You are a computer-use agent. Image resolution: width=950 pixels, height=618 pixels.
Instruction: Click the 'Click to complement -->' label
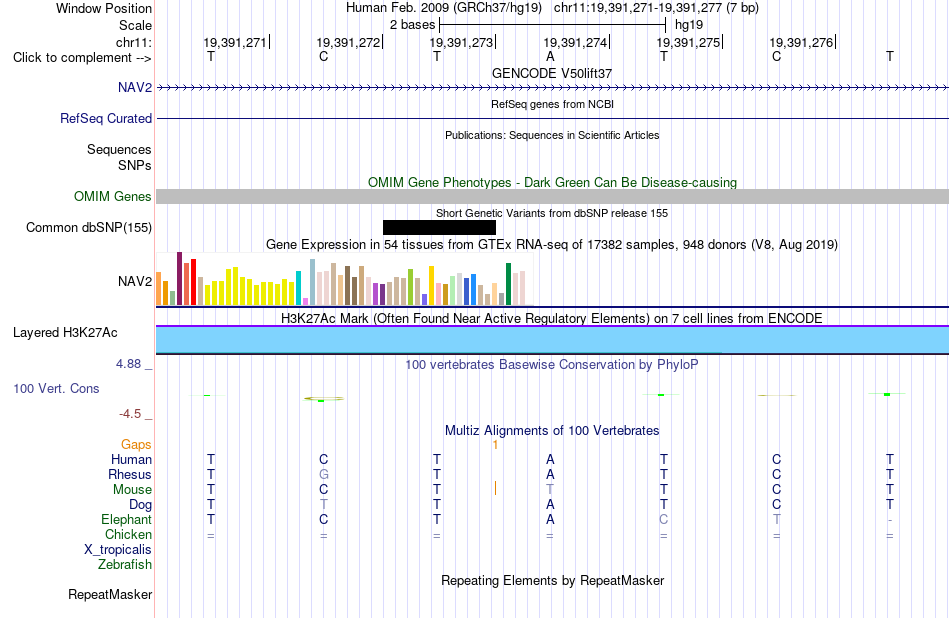(82, 58)
